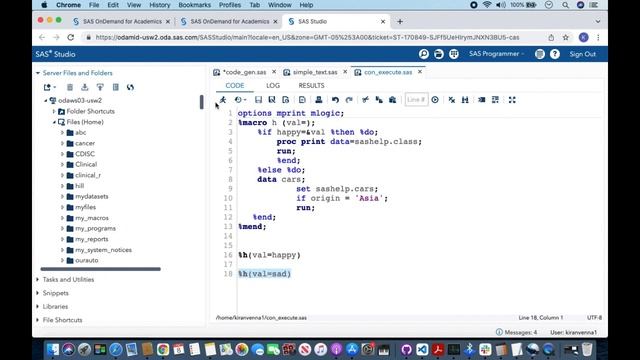
Task: Click the Properties icon in Server Files panel
Action: 116,87
